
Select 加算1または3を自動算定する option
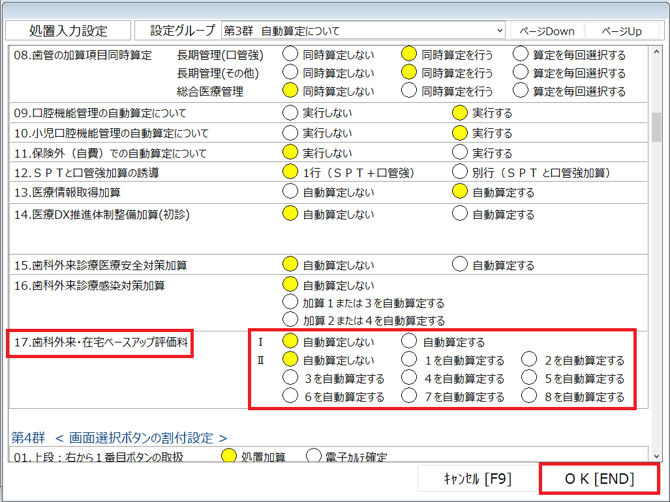[291, 303]
